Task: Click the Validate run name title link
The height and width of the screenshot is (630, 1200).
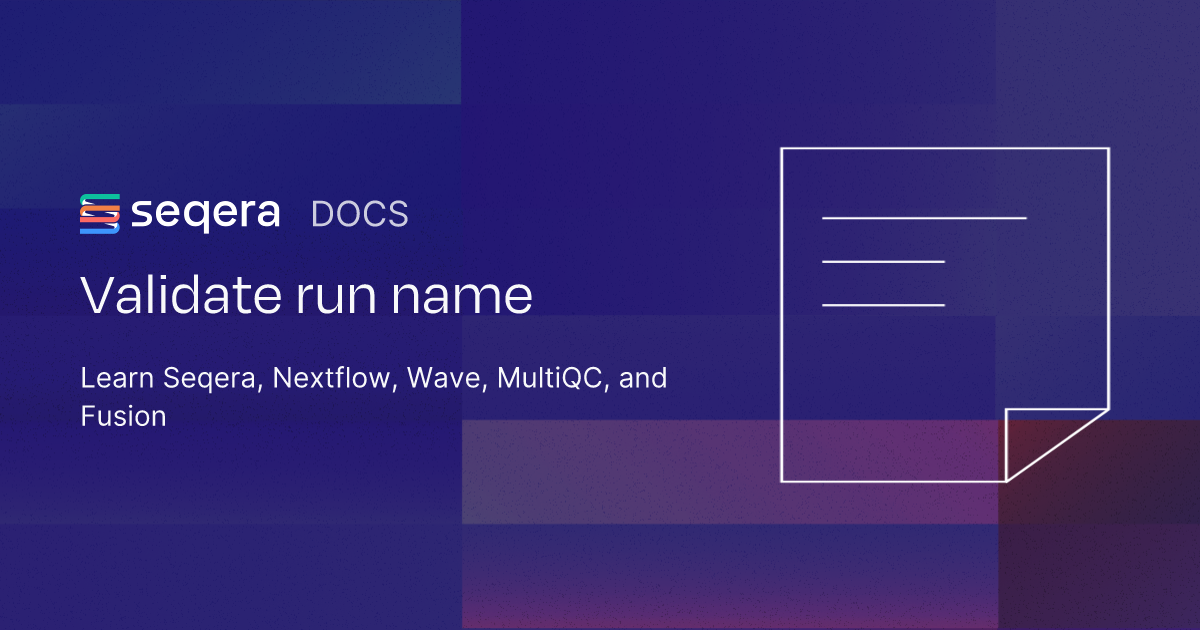Action: (307, 295)
